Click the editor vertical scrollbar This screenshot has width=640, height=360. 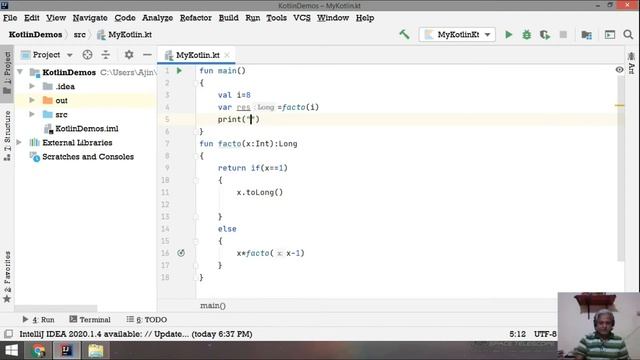click(x=621, y=168)
